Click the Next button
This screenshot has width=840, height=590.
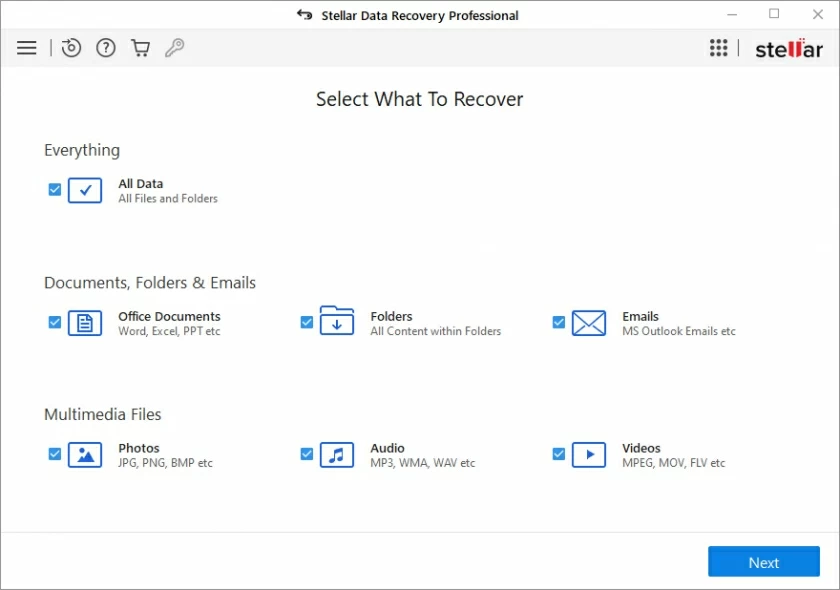tap(763, 561)
